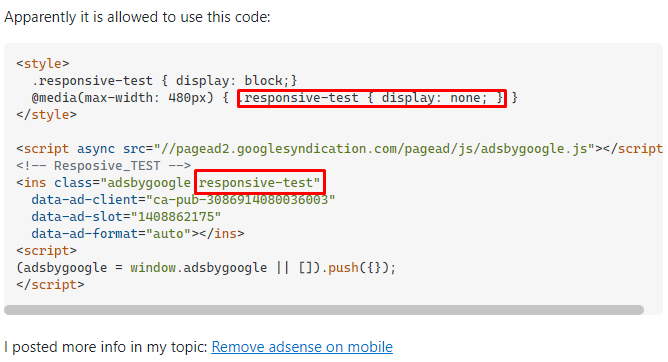Click '.responsive-test { display: none; }' inside the media query
The width and height of the screenshot is (668, 362).
(371, 98)
